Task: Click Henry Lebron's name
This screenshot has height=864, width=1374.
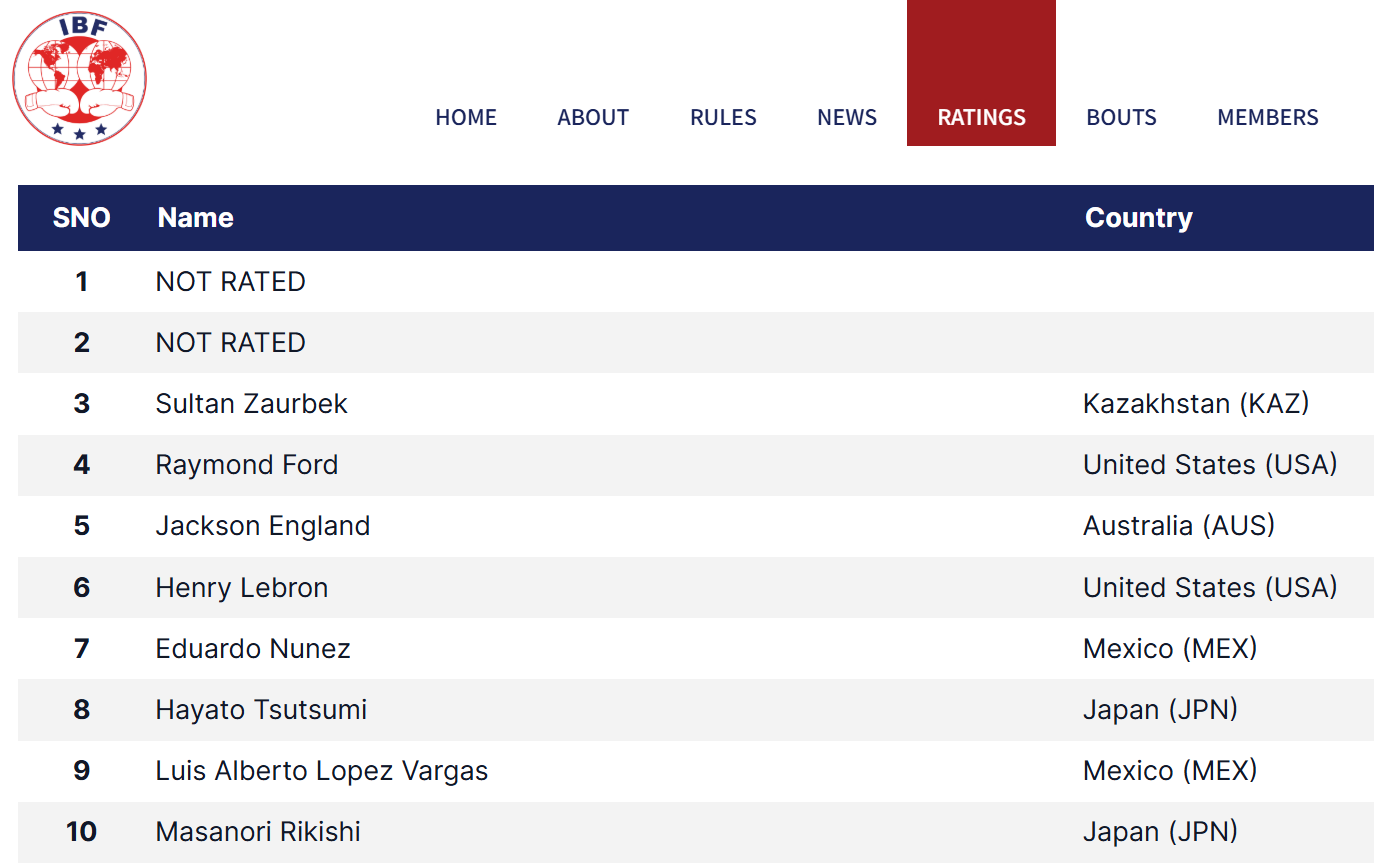Action: point(242,588)
